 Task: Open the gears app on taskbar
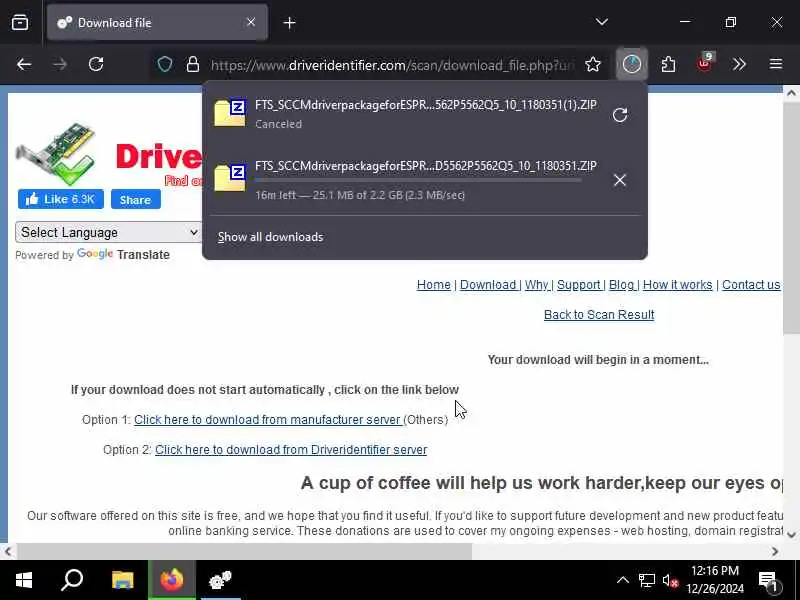[x=220, y=580]
